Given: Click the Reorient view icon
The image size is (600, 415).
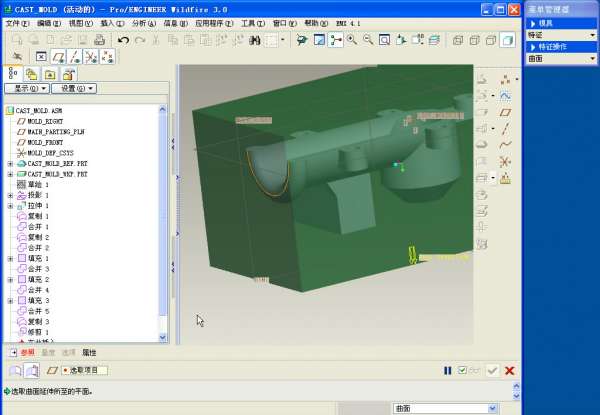Looking at the screenshot, I should 401,40.
